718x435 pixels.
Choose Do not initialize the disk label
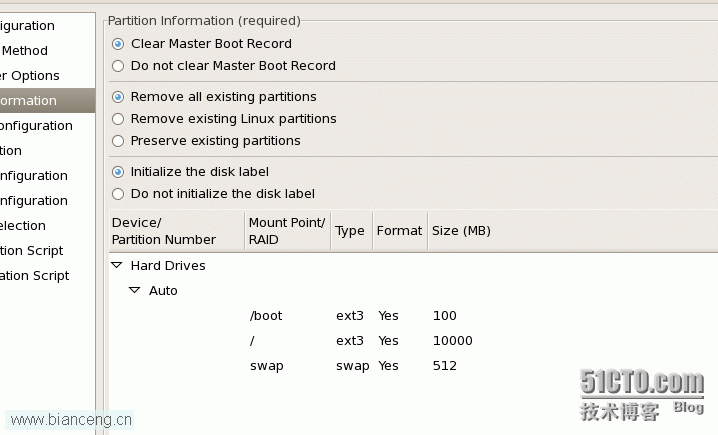click(x=118, y=194)
